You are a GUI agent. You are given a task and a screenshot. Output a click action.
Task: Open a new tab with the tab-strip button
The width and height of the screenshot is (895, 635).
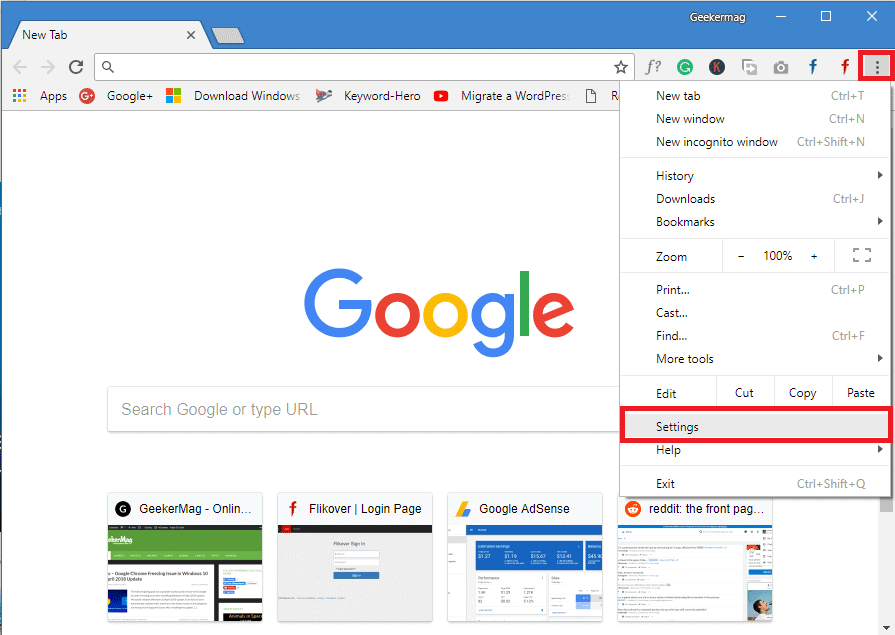point(228,35)
